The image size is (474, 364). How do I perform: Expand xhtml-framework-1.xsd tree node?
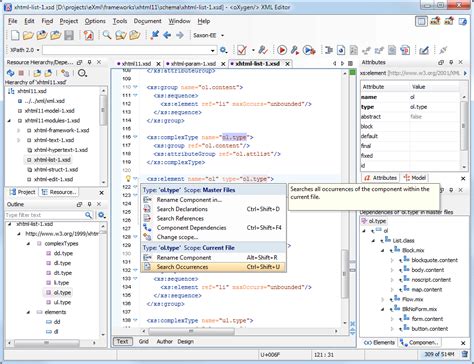point(19,131)
